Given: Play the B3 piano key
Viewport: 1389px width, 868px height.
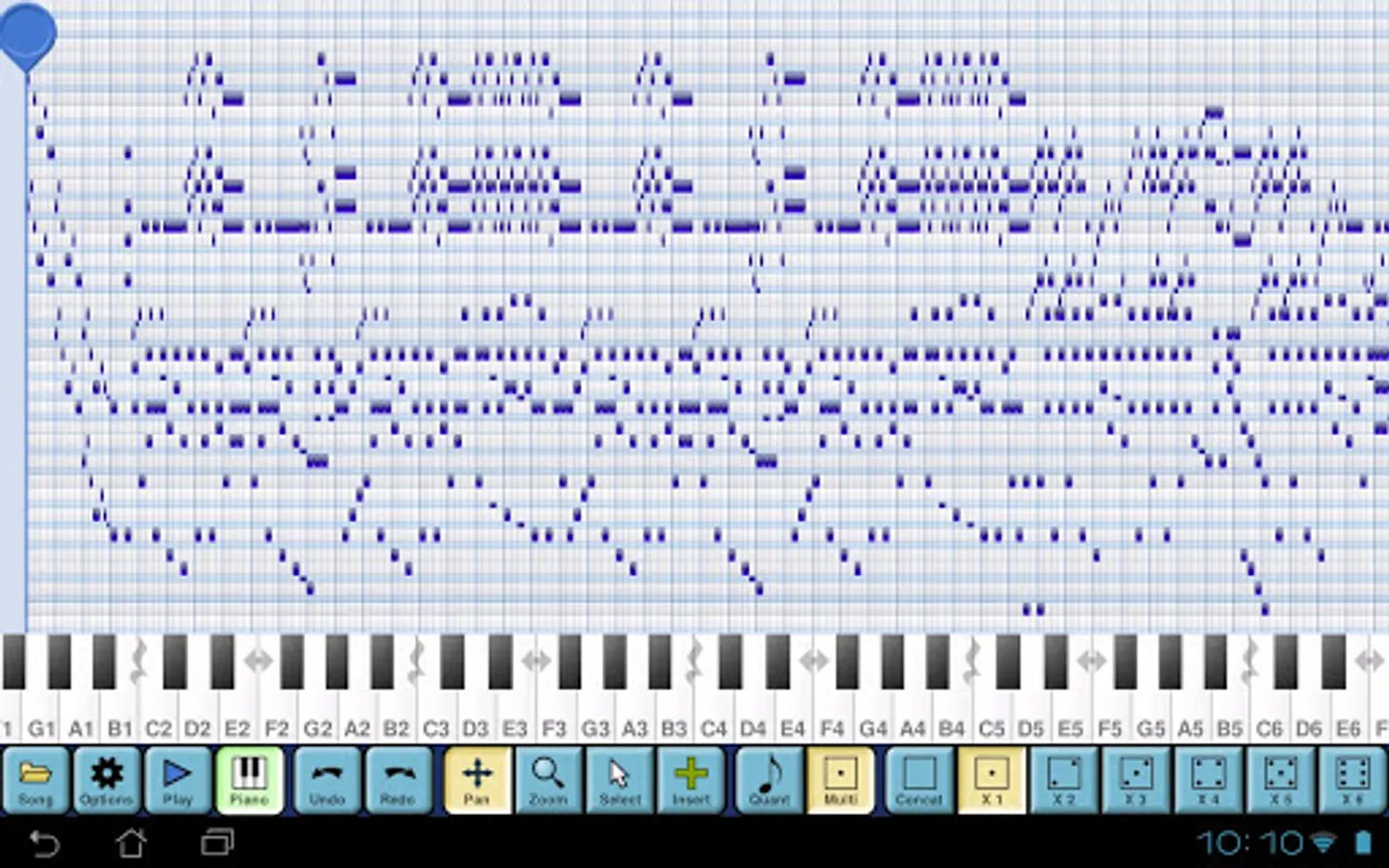Looking at the screenshot, I should (x=674, y=714).
